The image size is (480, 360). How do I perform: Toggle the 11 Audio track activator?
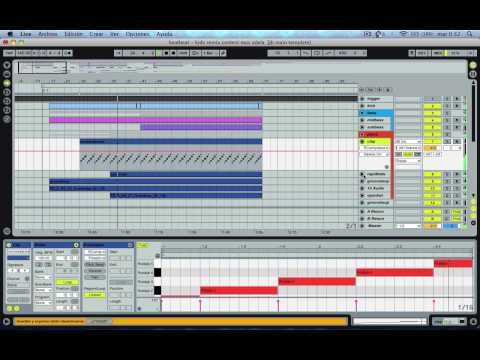432,188
